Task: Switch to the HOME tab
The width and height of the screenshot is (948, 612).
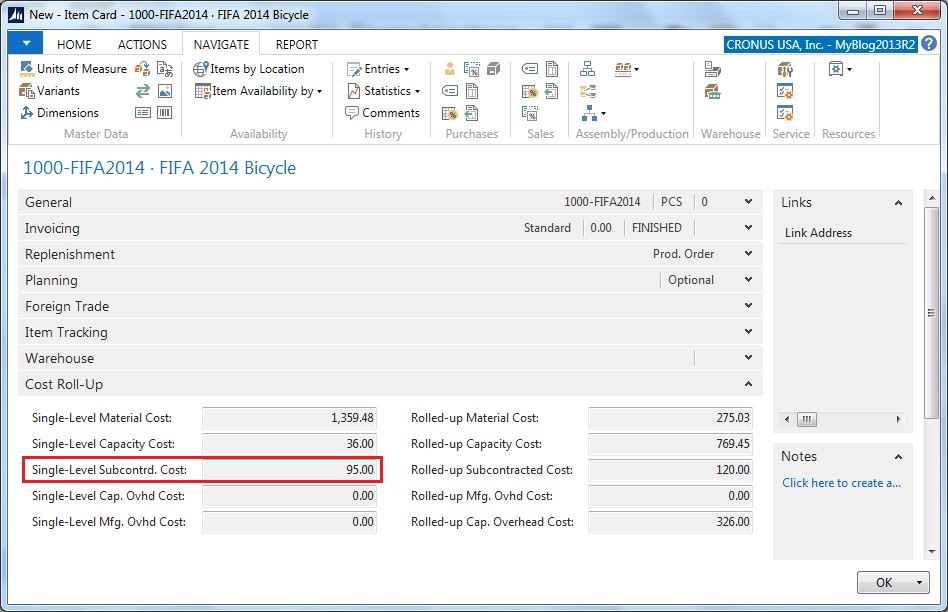Action: 74,45
